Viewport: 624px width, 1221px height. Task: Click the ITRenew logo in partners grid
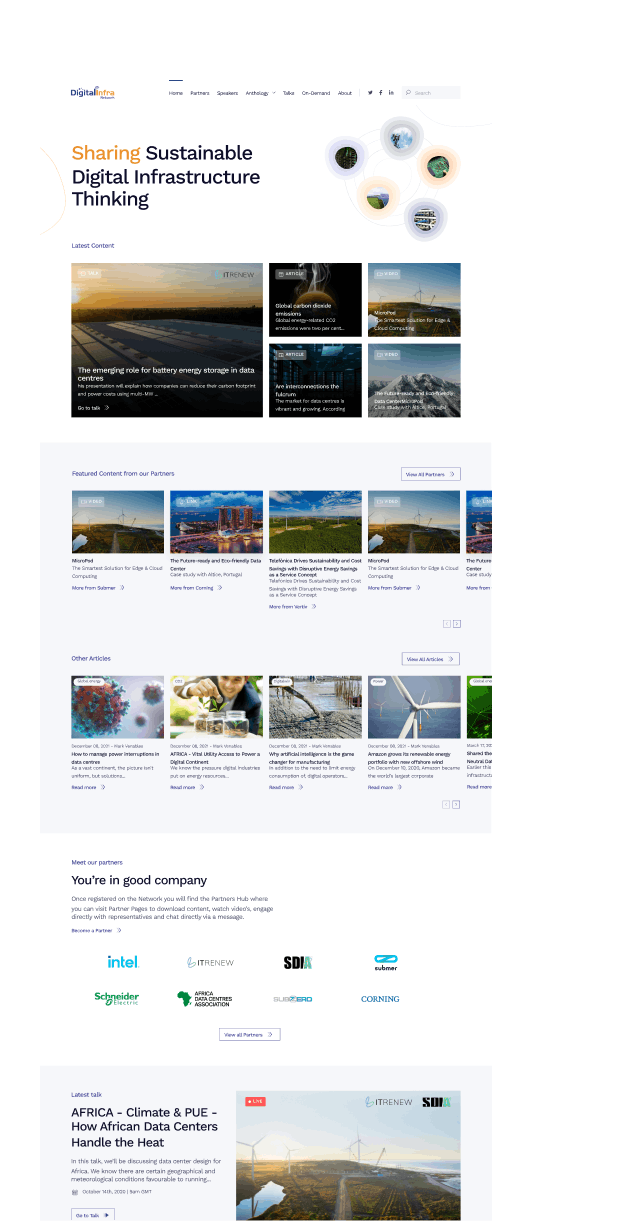(x=211, y=963)
